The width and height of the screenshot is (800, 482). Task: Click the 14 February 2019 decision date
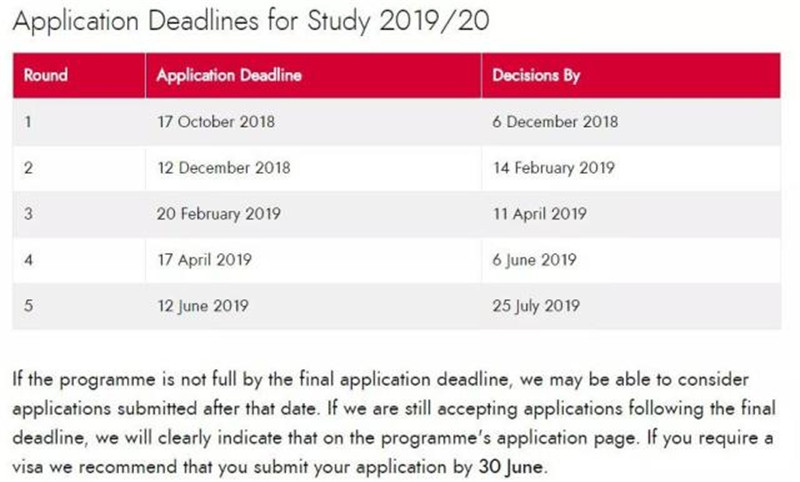[554, 168]
